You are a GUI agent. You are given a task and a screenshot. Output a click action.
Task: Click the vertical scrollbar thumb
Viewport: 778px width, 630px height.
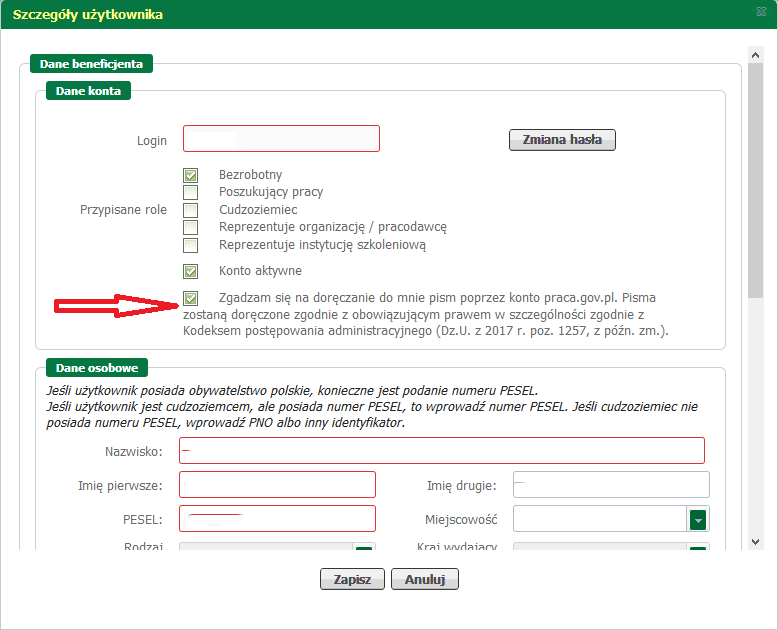click(x=756, y=181)
